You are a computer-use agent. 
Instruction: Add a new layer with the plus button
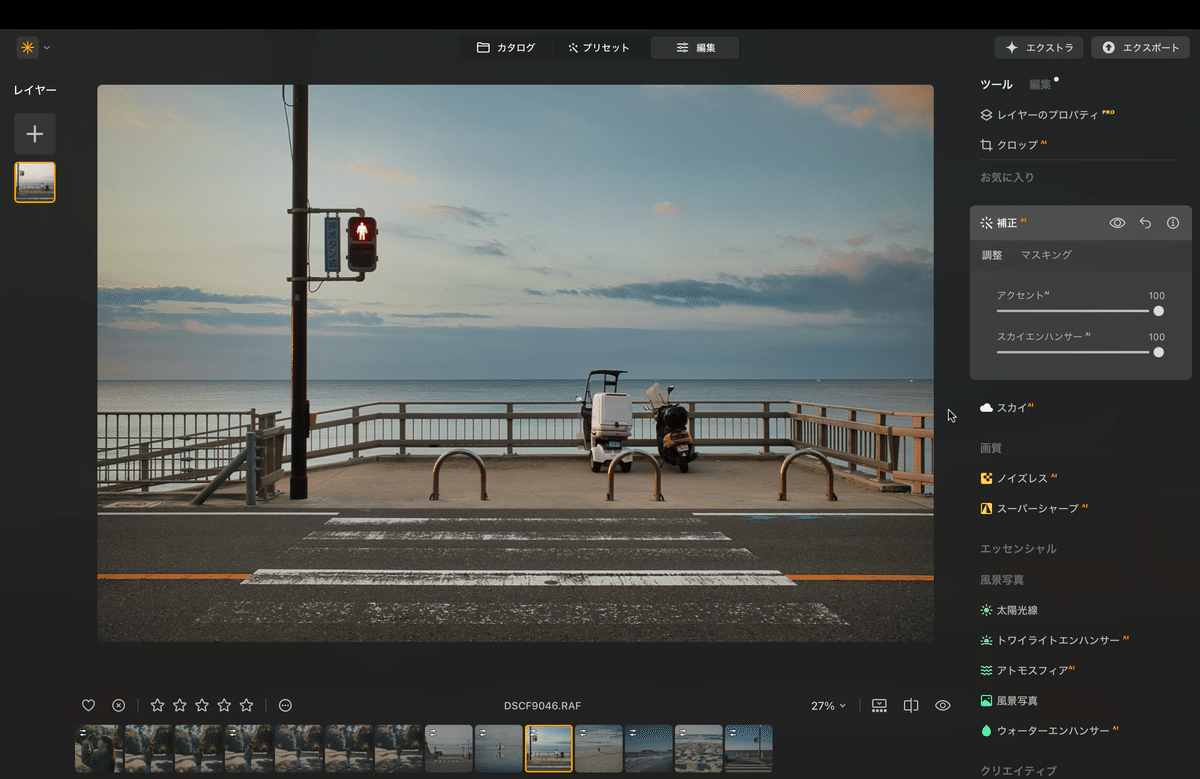pos(34,134)
